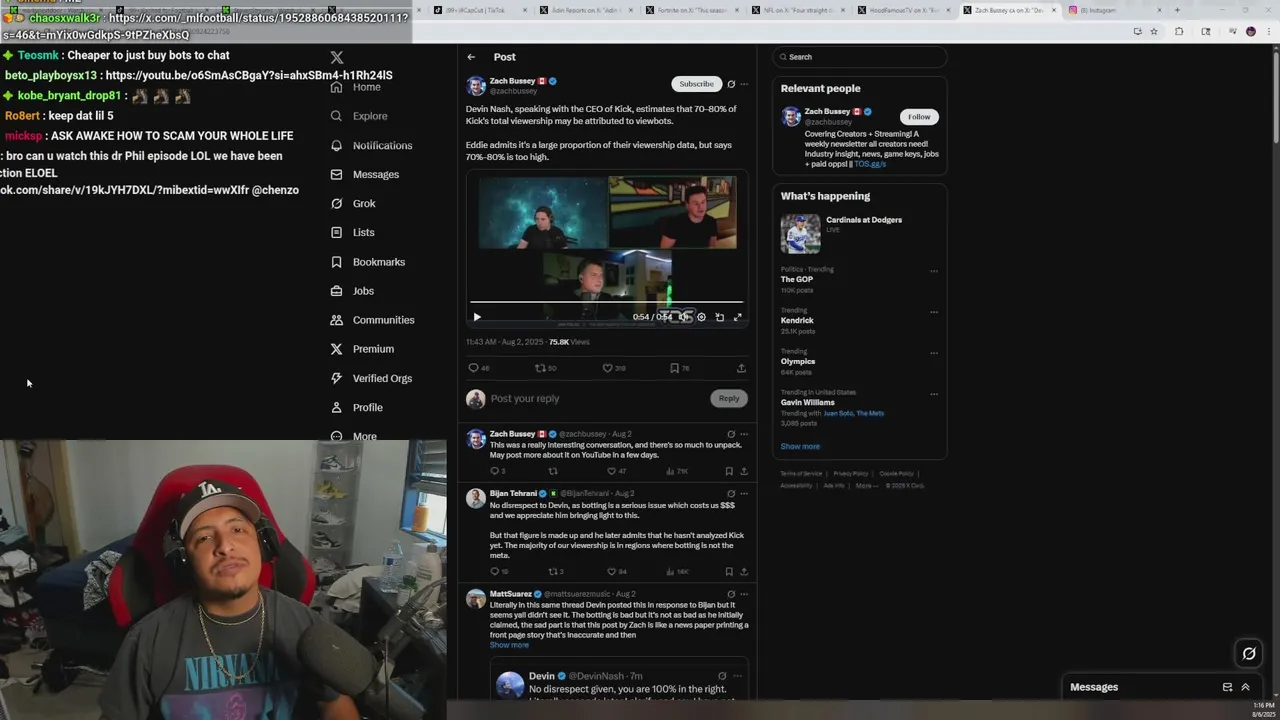Open options on MattSuarez's reply

point(744,594)
